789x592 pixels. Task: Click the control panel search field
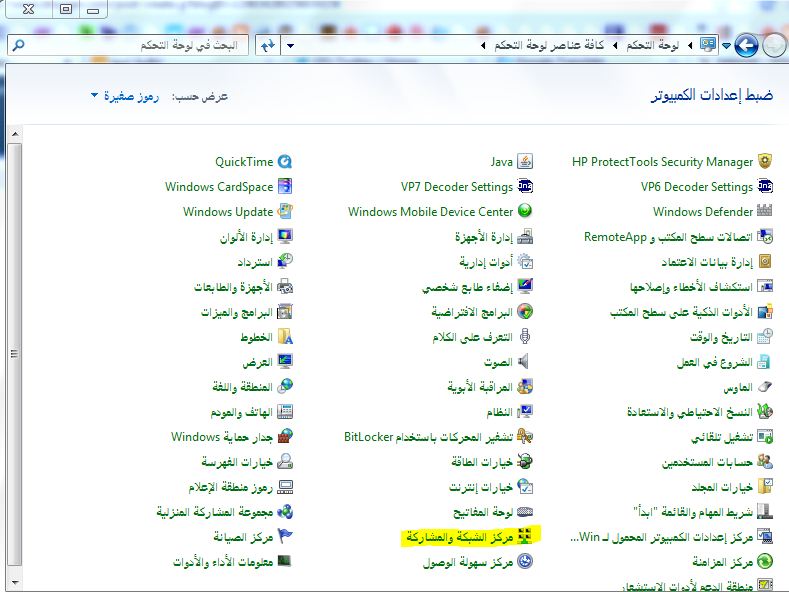128,45
